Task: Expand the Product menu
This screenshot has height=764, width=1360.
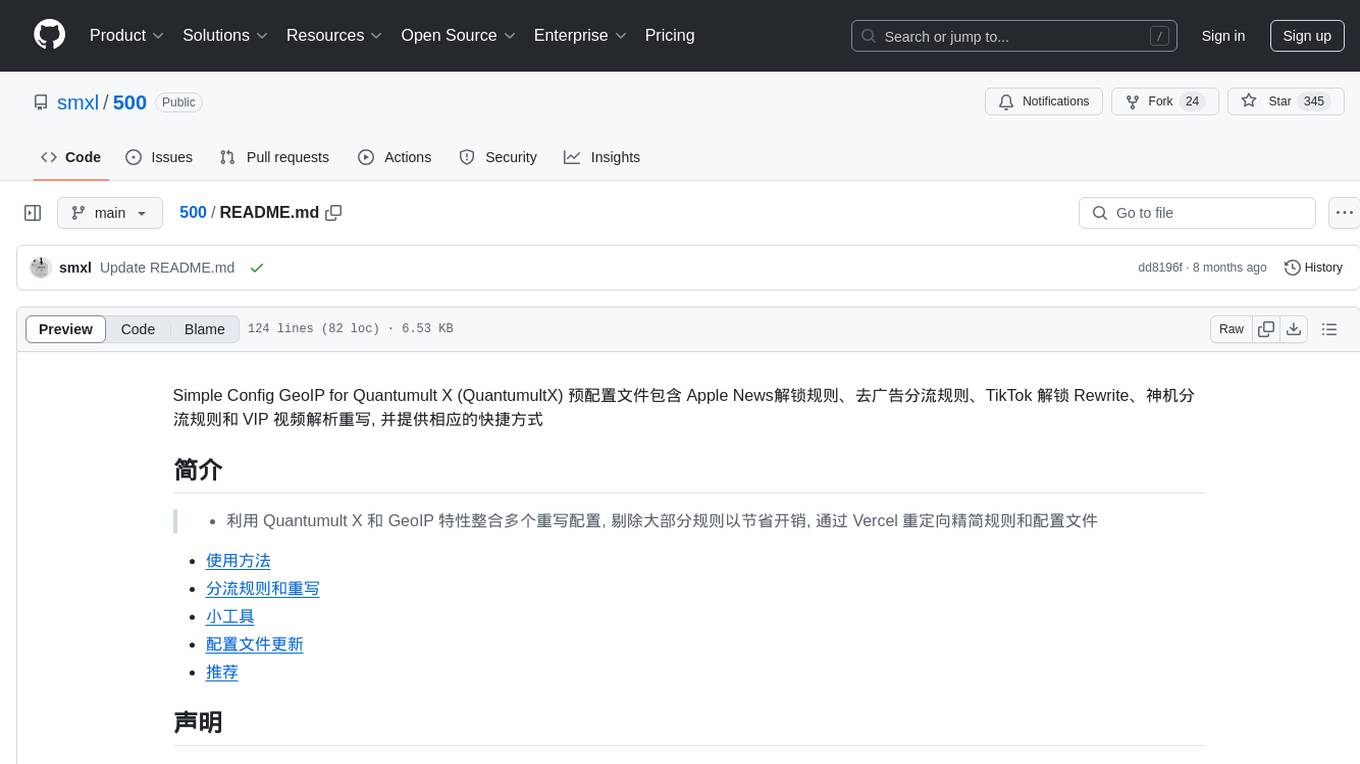Action: pyautogui.click(x=127, y=35)
